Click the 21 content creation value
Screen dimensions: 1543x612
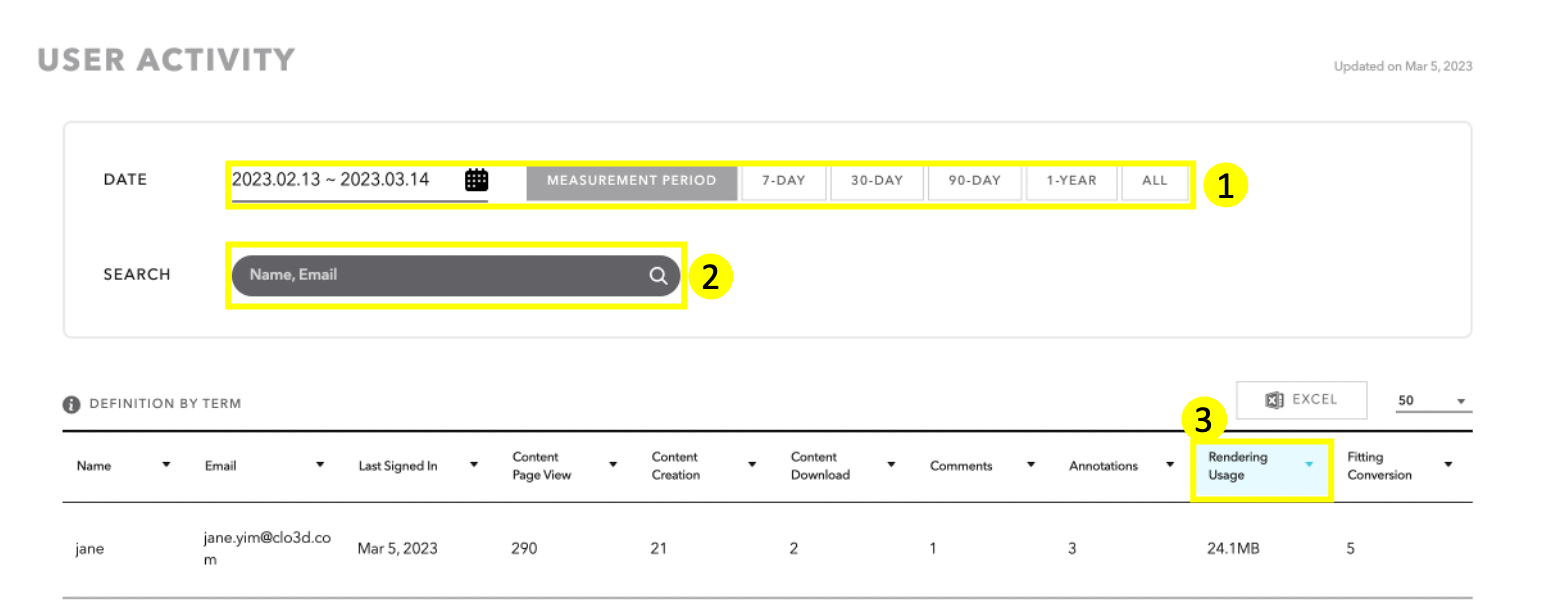[x=659, y=549]
